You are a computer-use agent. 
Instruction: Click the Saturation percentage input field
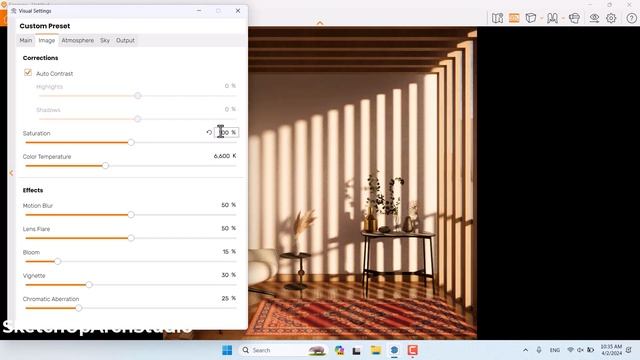[227, 133]
